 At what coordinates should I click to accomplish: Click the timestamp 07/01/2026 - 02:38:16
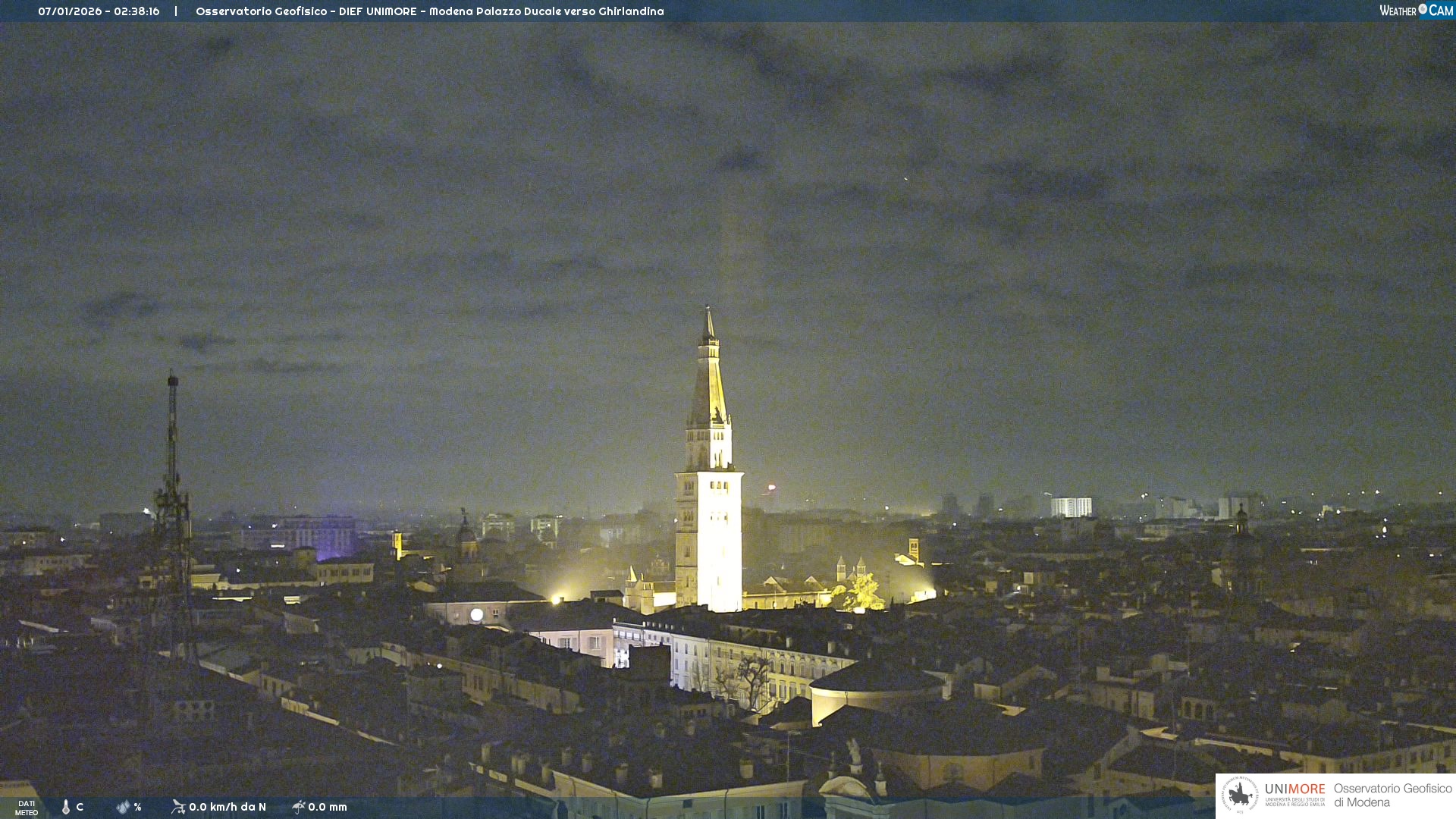(x=99, y=11)
